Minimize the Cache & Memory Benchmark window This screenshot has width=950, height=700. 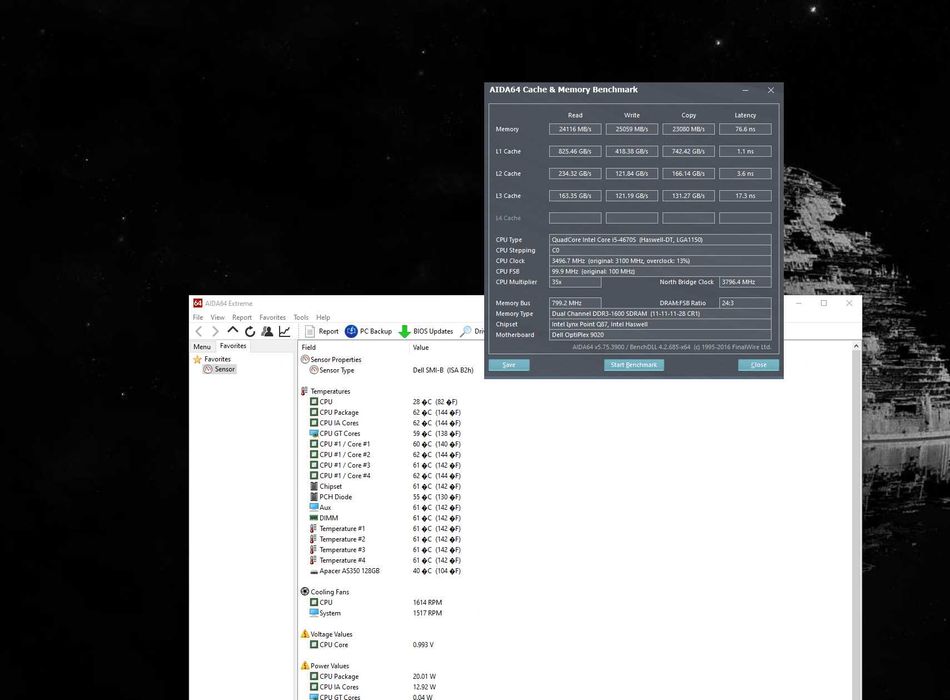pos(745,90)
